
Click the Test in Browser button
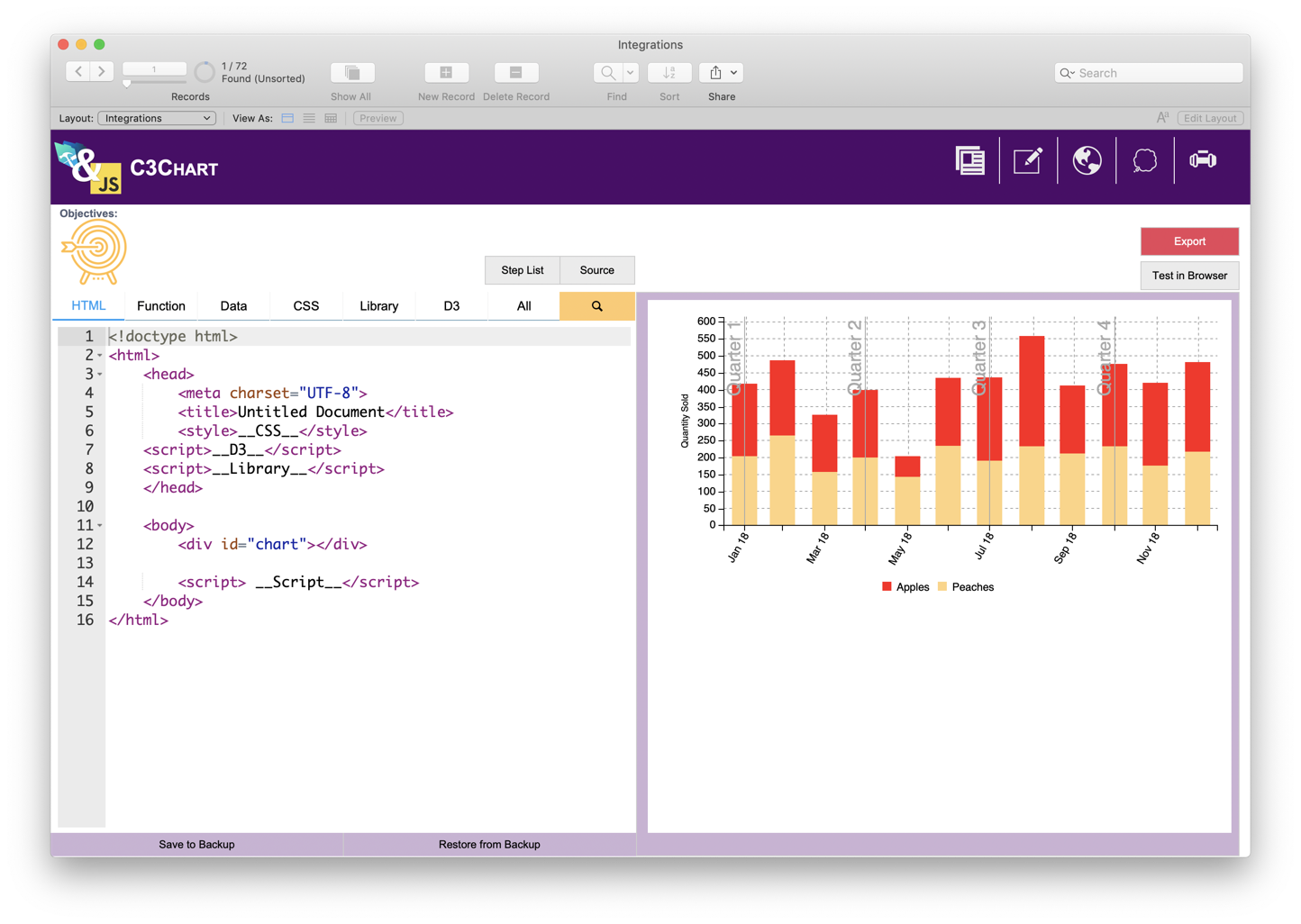[1188, 276]
